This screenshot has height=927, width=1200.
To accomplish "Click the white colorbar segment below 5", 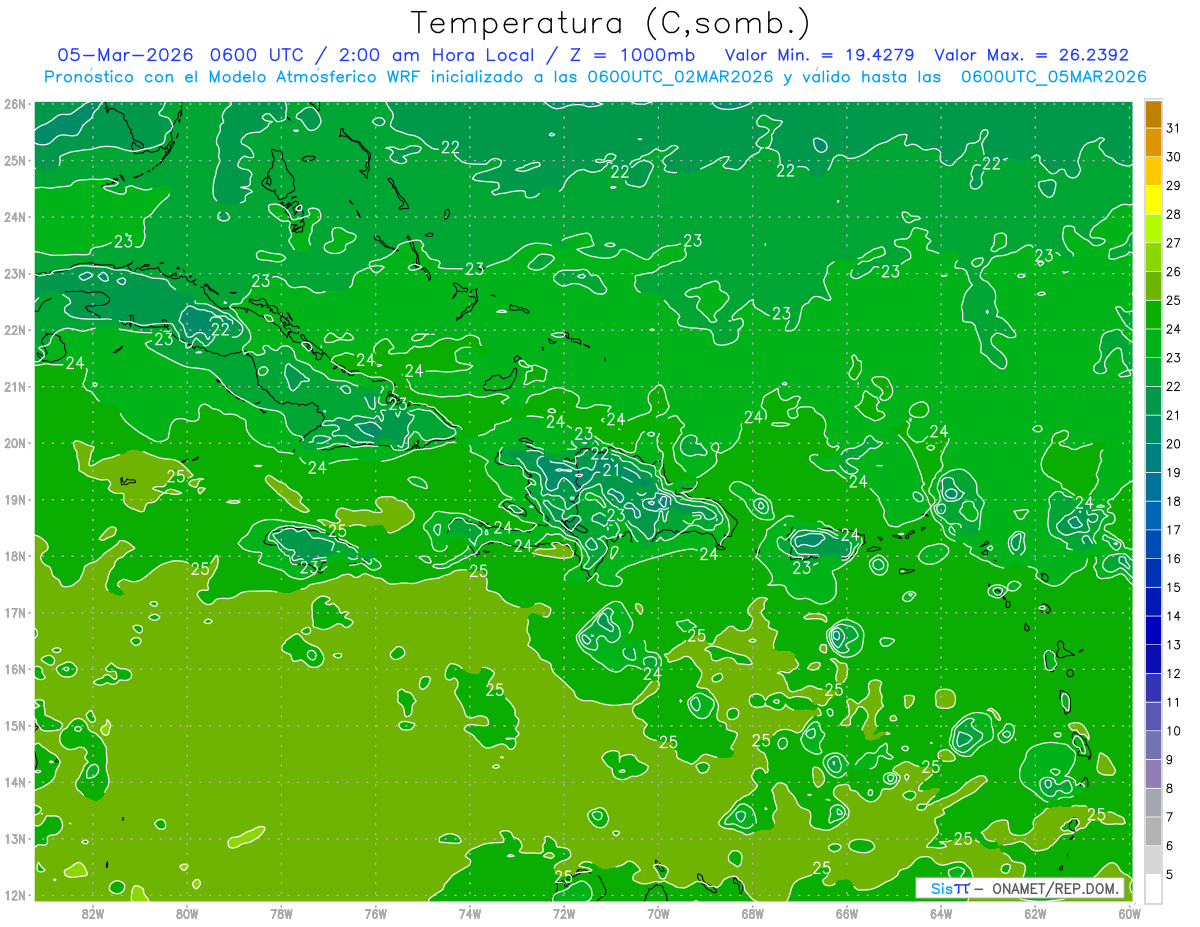I will point(1153,888).
